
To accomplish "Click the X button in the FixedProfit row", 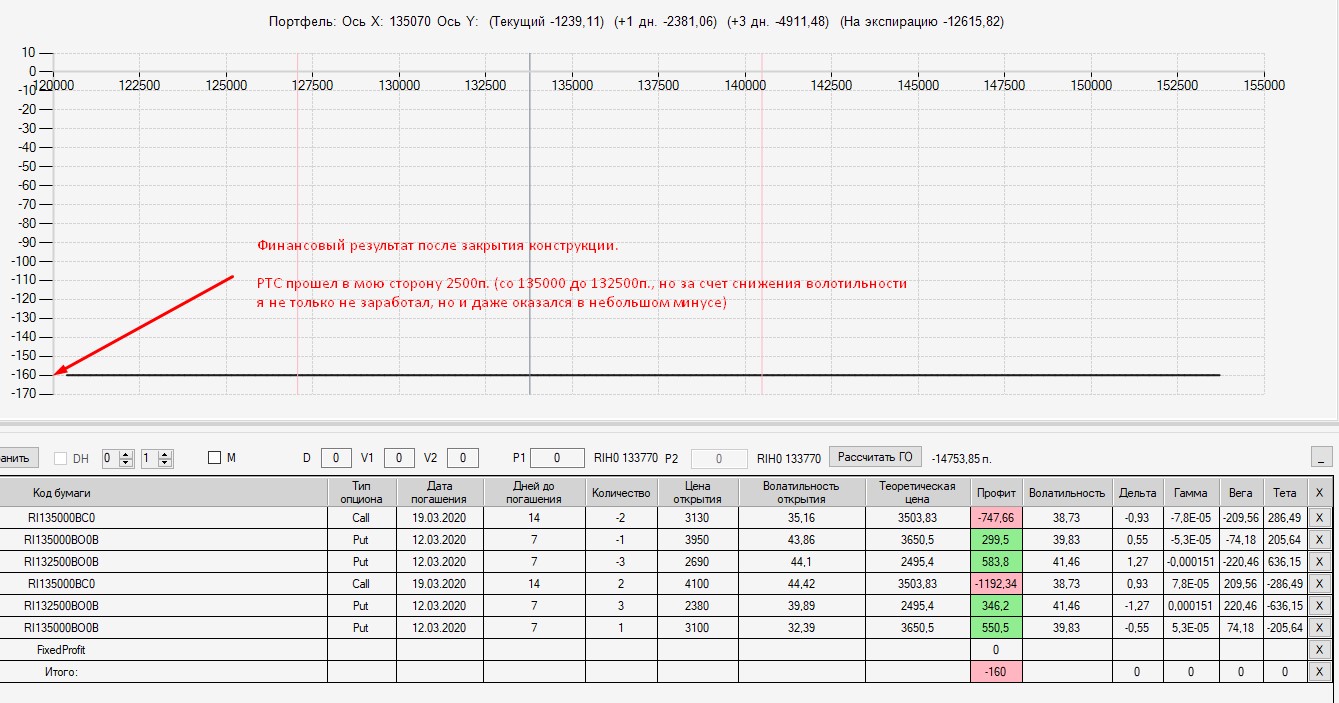I will (1319, 649).
